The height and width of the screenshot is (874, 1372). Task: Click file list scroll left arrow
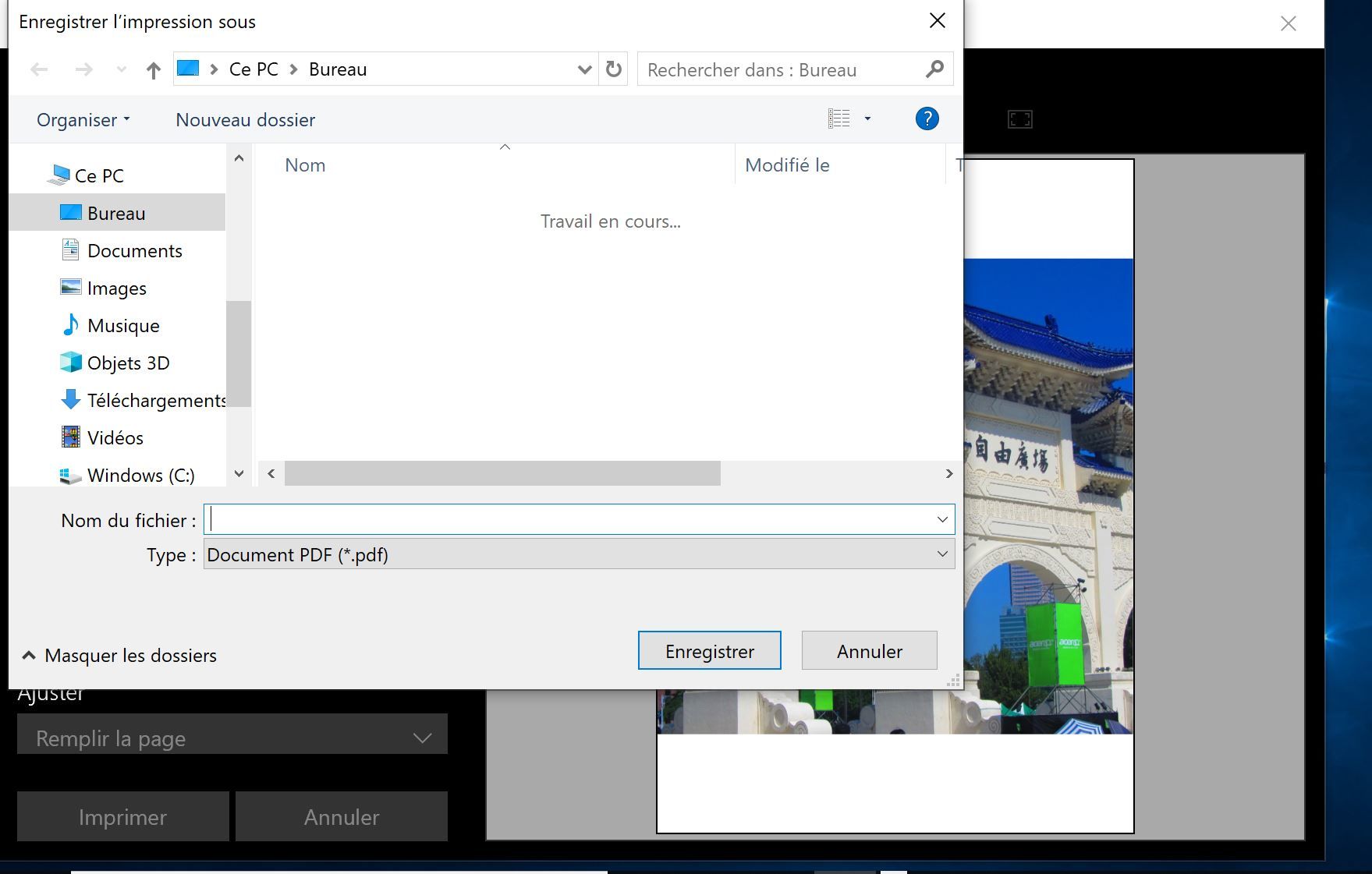coord(271,473)
